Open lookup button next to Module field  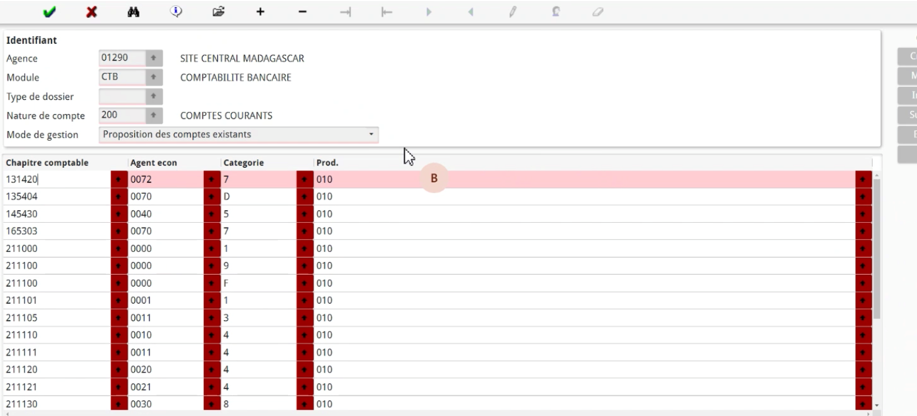click(x=154, y=78)
